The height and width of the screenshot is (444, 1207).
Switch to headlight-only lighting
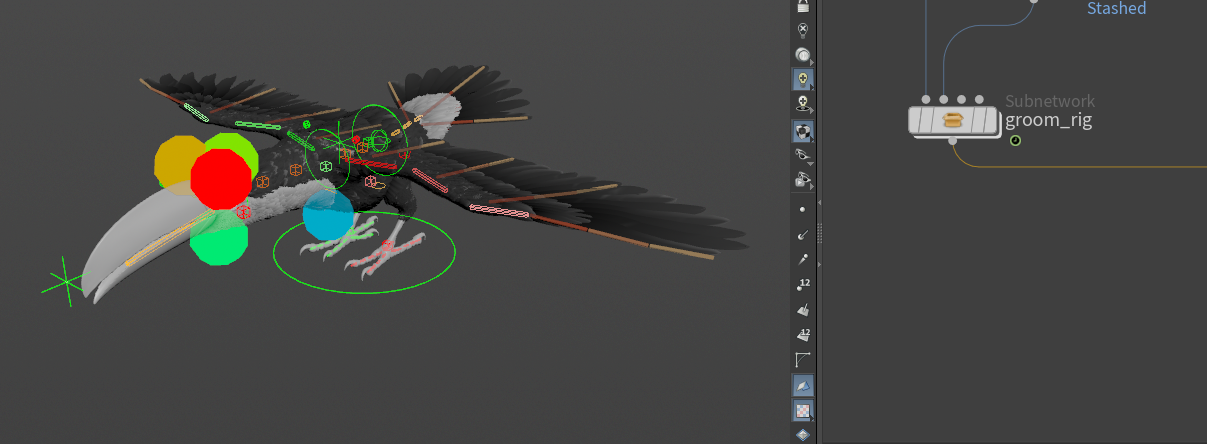pos(803,54)
